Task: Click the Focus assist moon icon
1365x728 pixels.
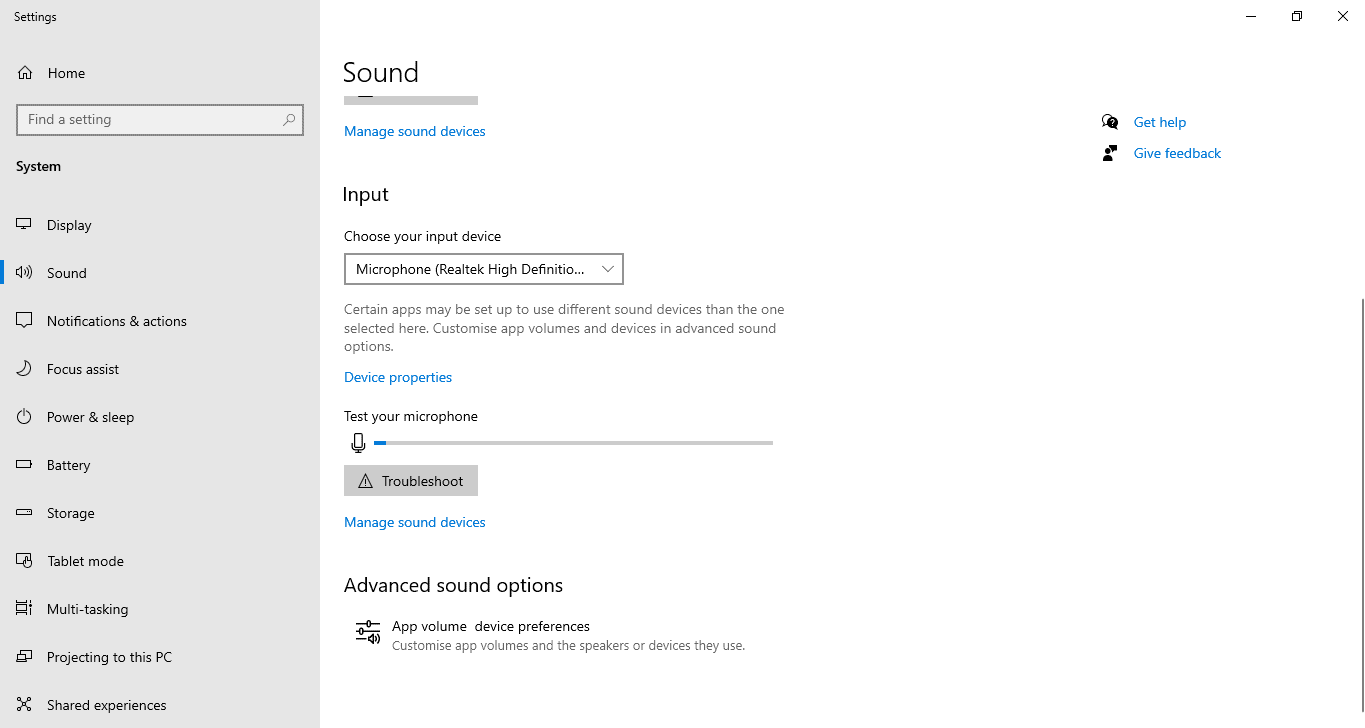Action: (x=25, y=369)
